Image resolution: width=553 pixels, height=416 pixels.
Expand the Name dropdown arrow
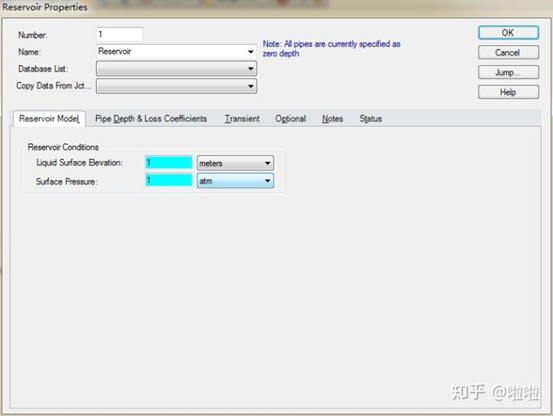tap(250, 52)
